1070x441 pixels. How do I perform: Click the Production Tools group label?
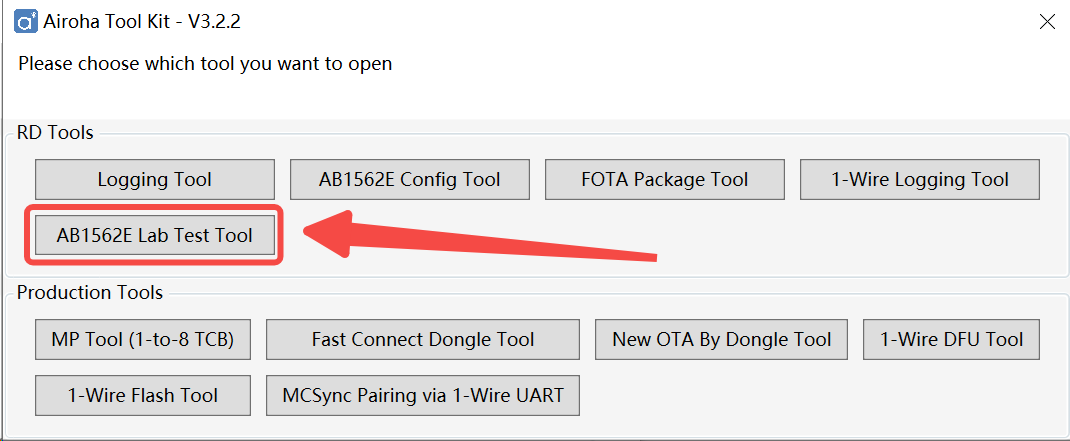(x=90, y=293)
